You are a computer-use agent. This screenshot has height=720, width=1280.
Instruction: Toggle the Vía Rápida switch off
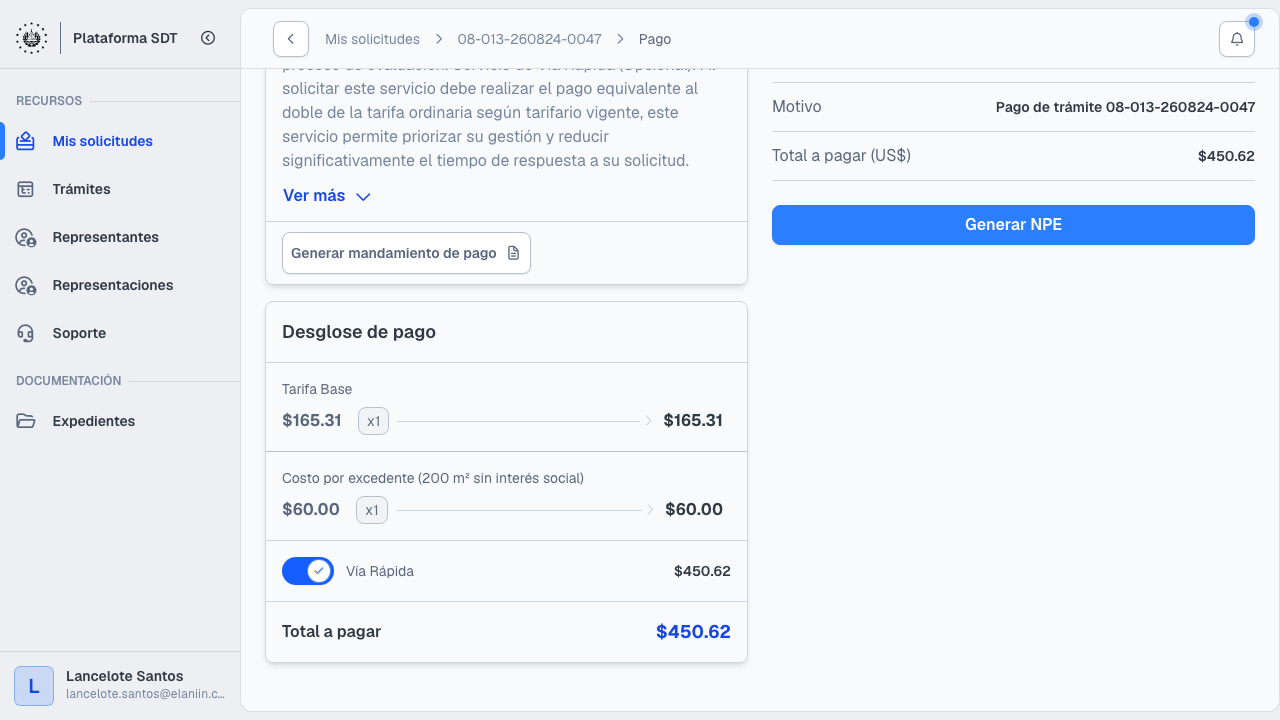pos(308,571)
